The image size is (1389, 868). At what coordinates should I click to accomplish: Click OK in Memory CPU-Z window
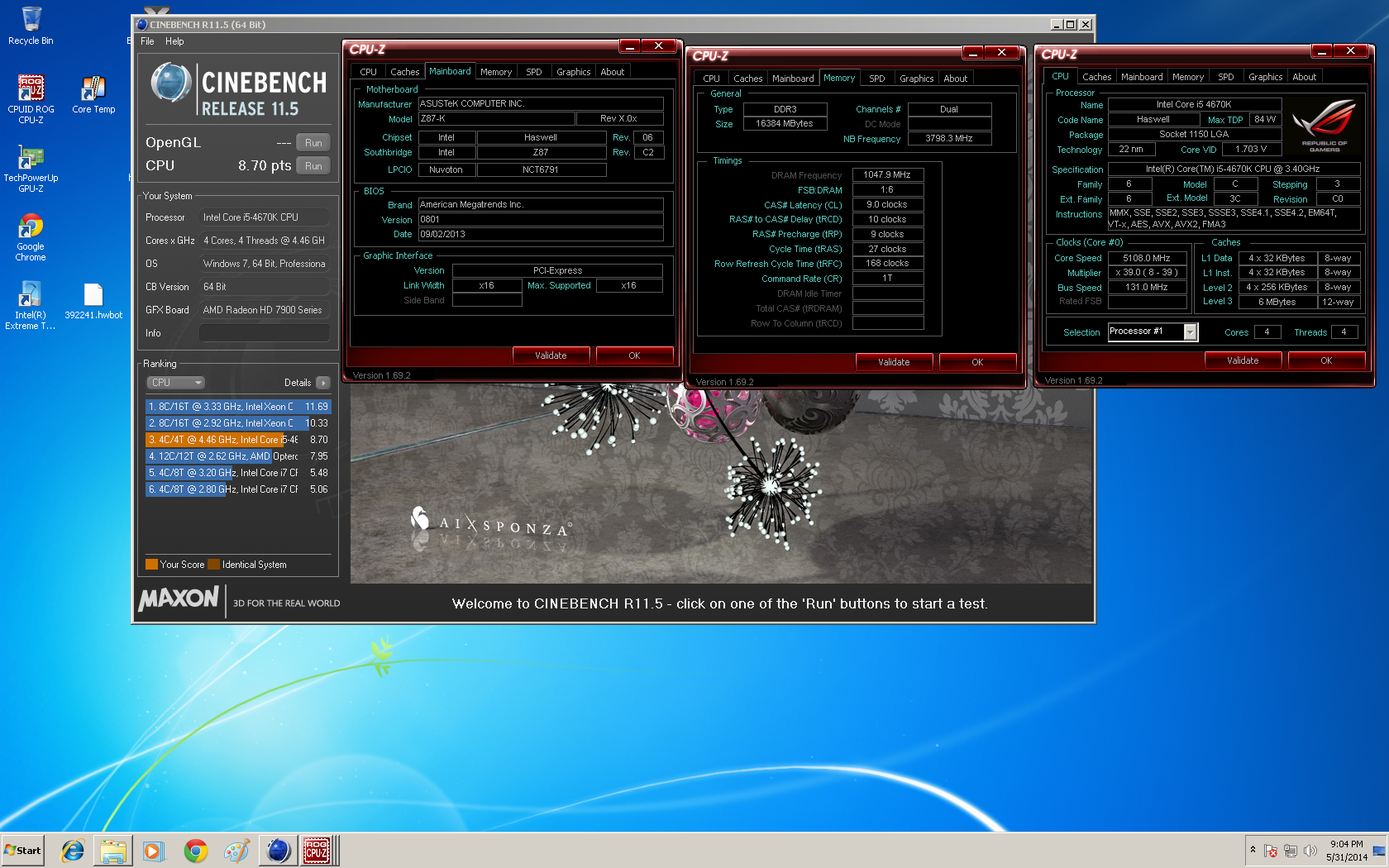point(977,362)
